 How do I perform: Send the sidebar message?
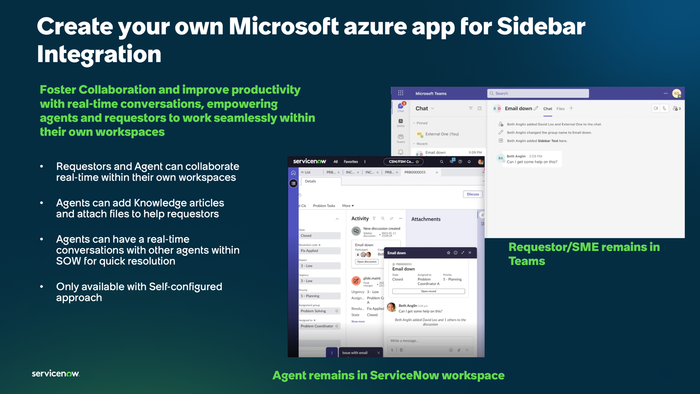(467, 350)
